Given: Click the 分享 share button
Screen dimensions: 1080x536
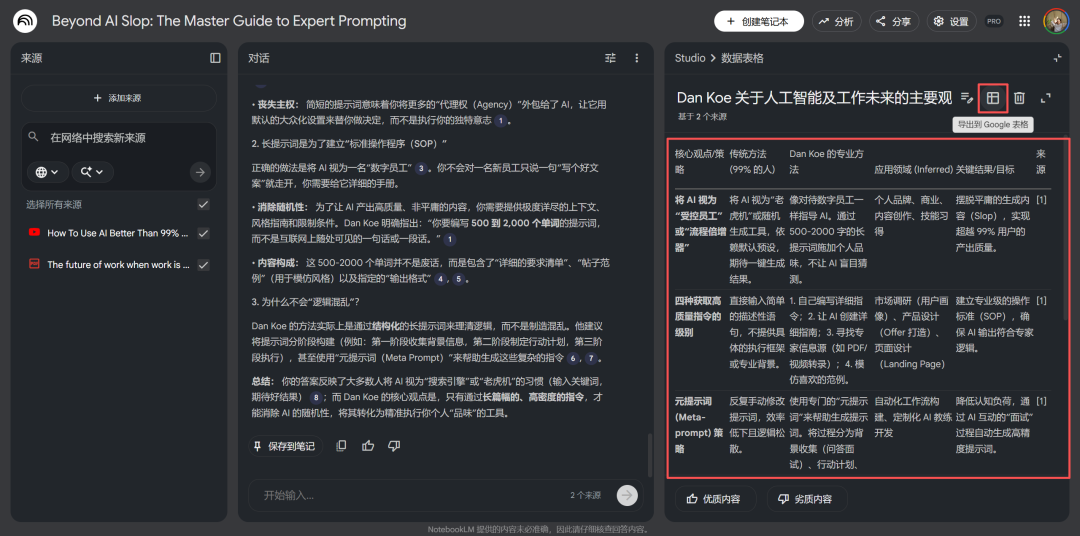Looking at the screenshot, I should pyautogui.click(x=893, y=21).
